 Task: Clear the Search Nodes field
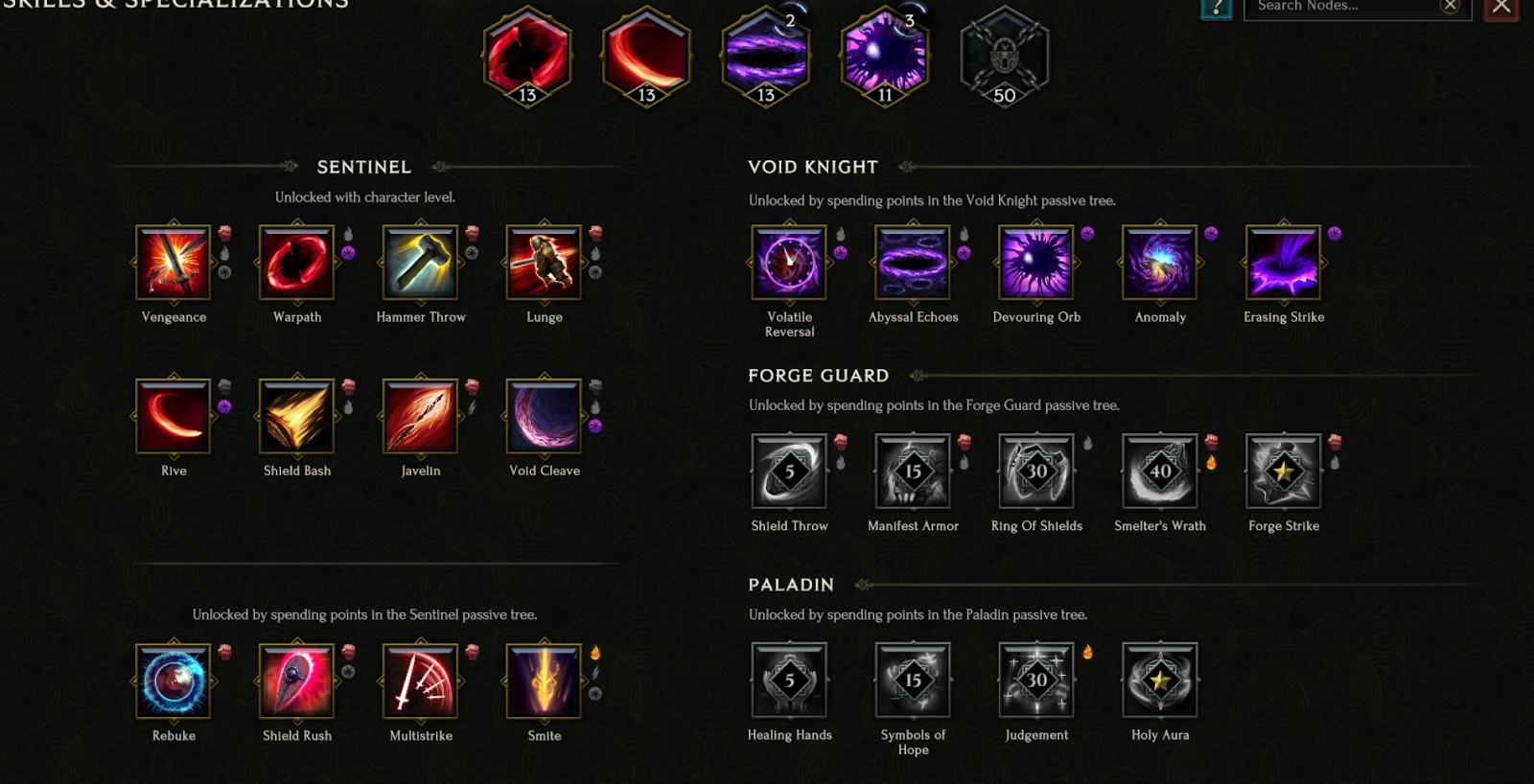tap(1451, 7)
